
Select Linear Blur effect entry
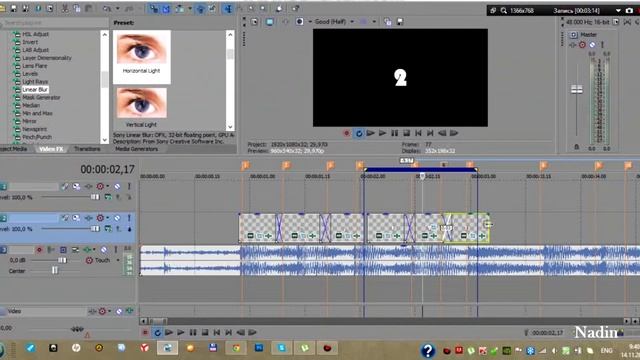click(x=35, y=89)
